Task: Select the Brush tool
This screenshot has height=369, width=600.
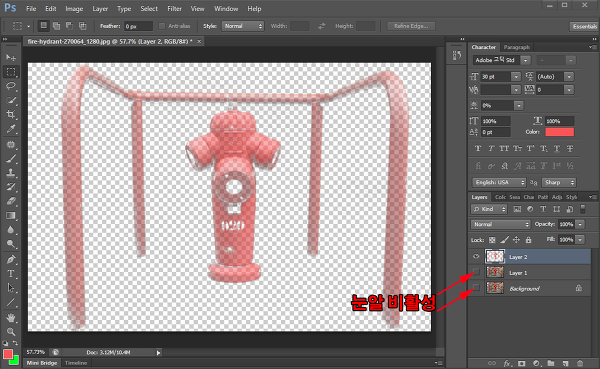Action: tap(10, 159)
